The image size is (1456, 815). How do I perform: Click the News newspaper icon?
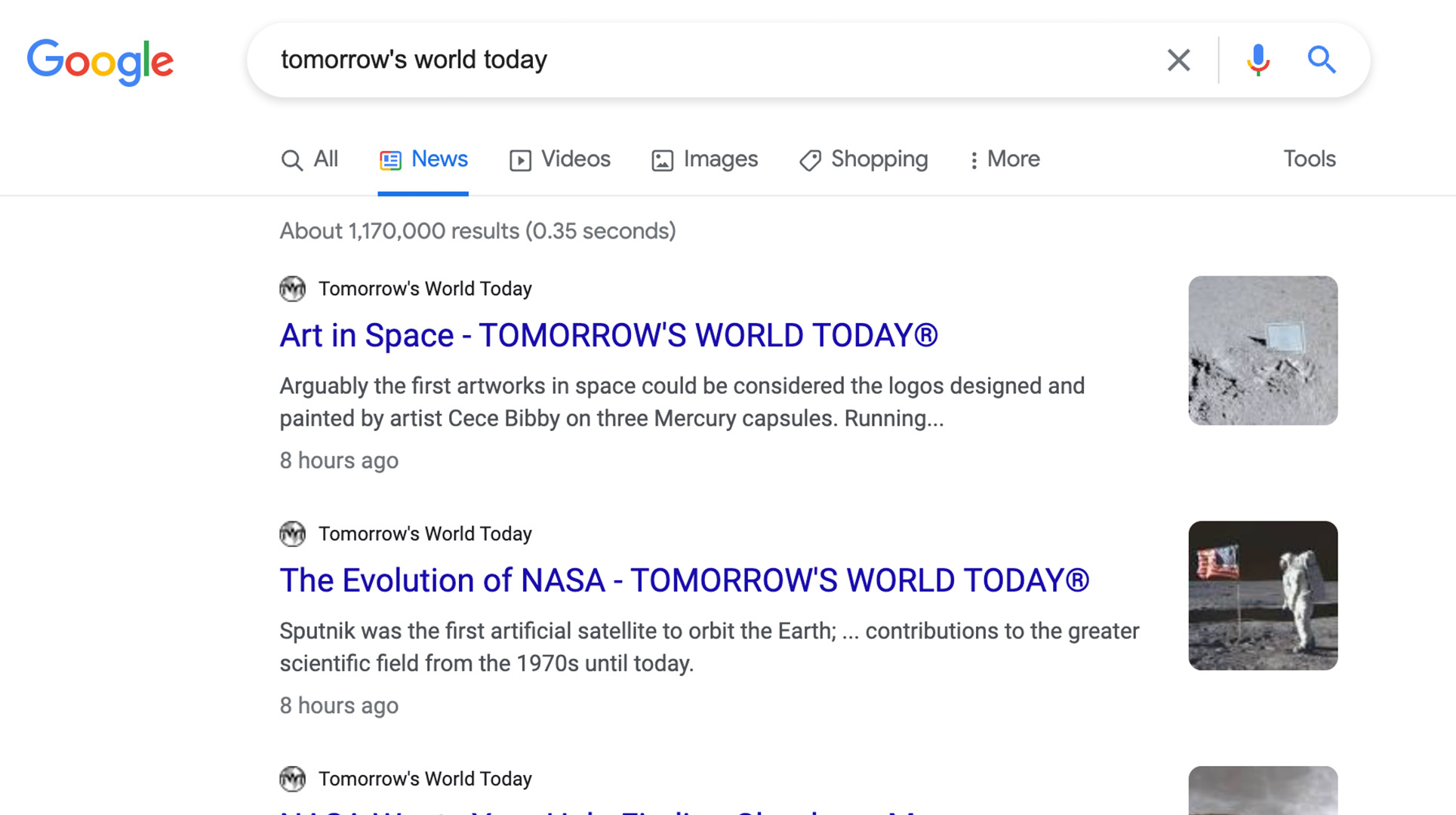tap(390, 160)
